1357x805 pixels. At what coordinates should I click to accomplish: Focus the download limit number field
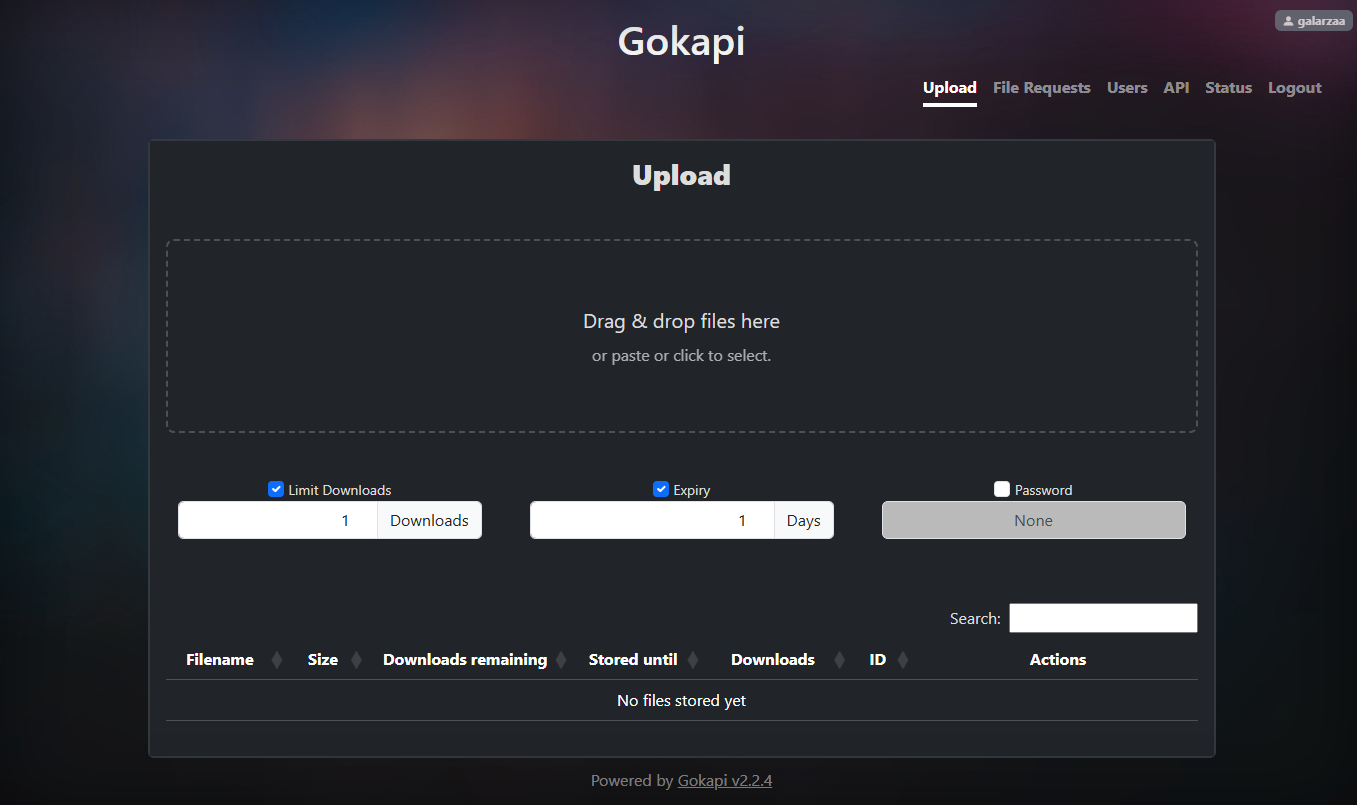pos(278,520)
